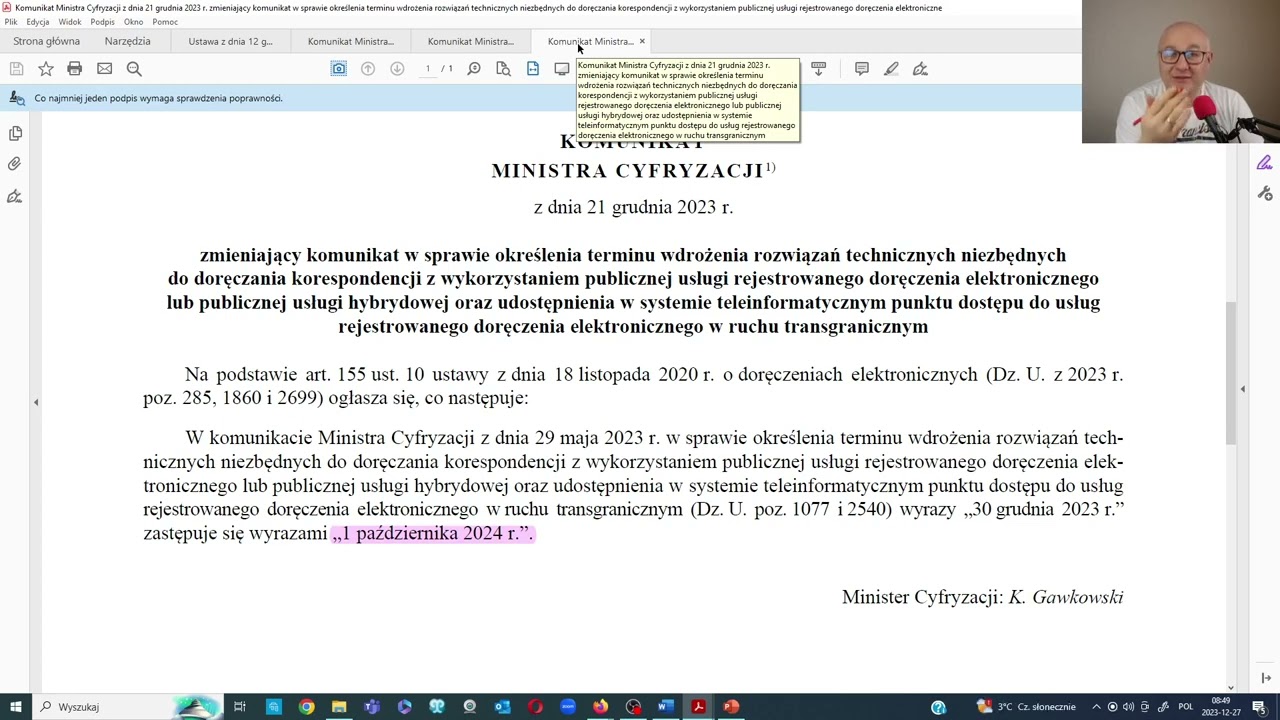
Task: Show hidden system tray icons chevron
Action: coord(1096,707)
